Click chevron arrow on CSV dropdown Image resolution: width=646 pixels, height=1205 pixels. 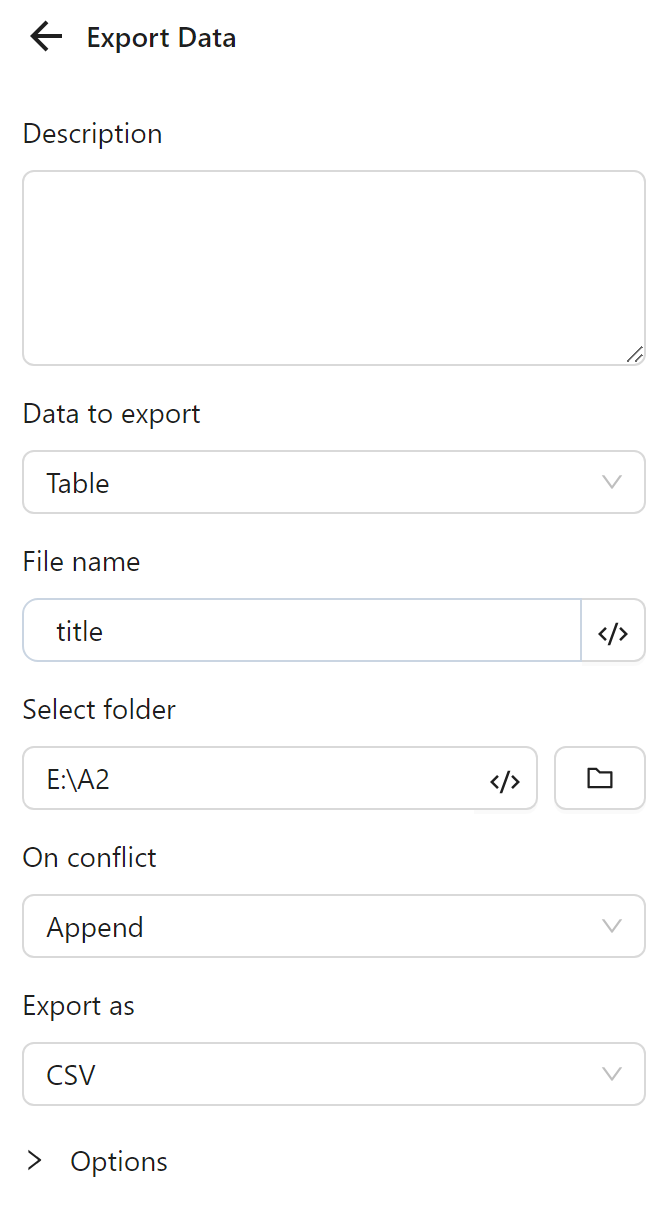(x=612, y=1075)
